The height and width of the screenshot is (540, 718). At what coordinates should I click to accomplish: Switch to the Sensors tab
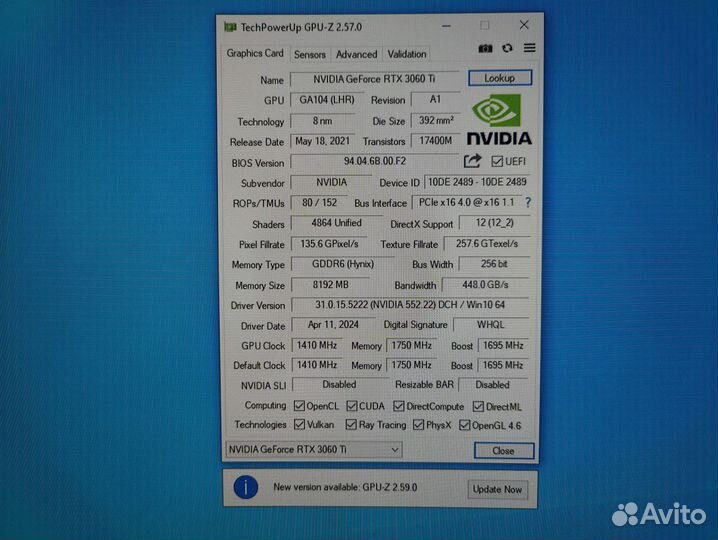tap(310, 55)
